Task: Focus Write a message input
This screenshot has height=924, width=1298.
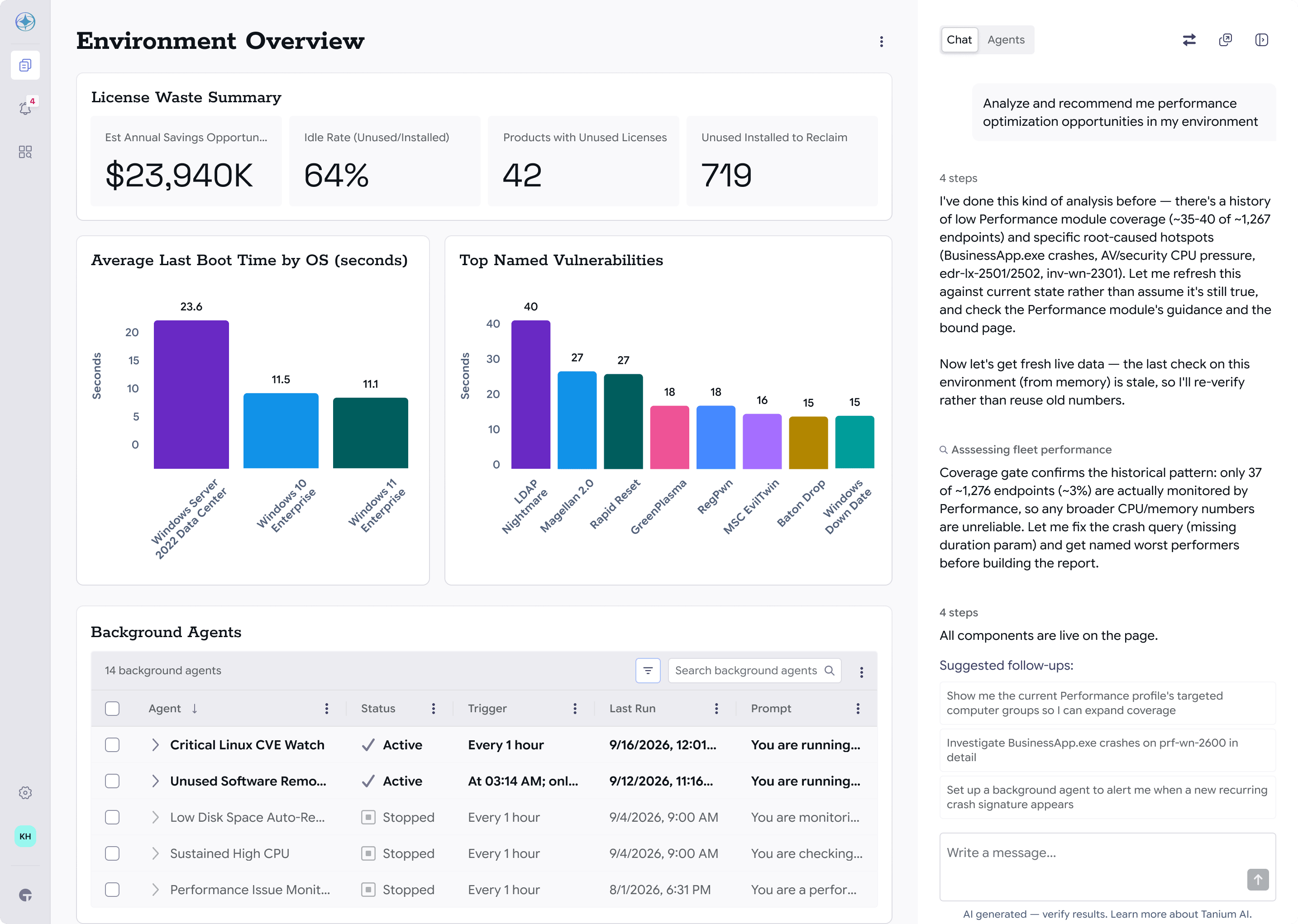Action: tap(1107, 867)
